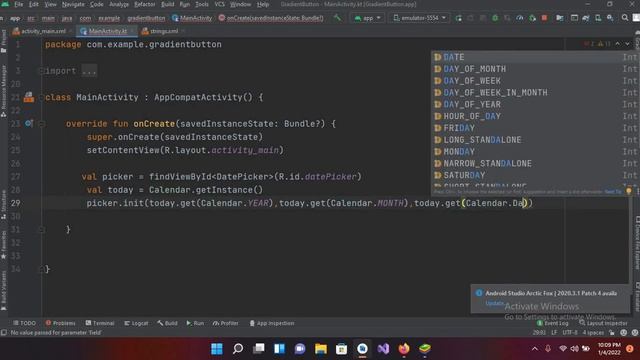The width and height of the screenshot is (640, 360).
Task: Click the Rerun app icon
Action: (458, 18)
